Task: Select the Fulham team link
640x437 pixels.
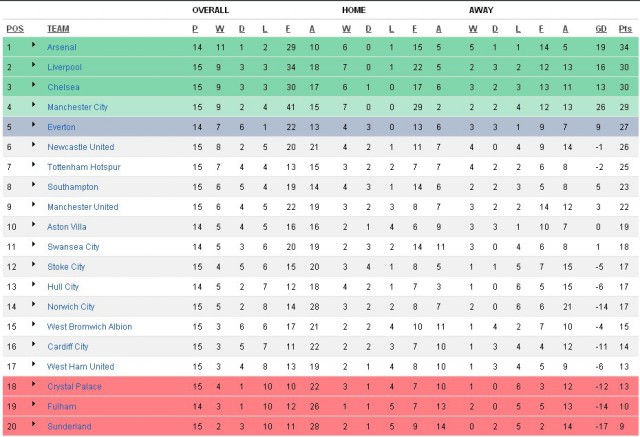Action: pyautogui.click(x=61, y=406)
